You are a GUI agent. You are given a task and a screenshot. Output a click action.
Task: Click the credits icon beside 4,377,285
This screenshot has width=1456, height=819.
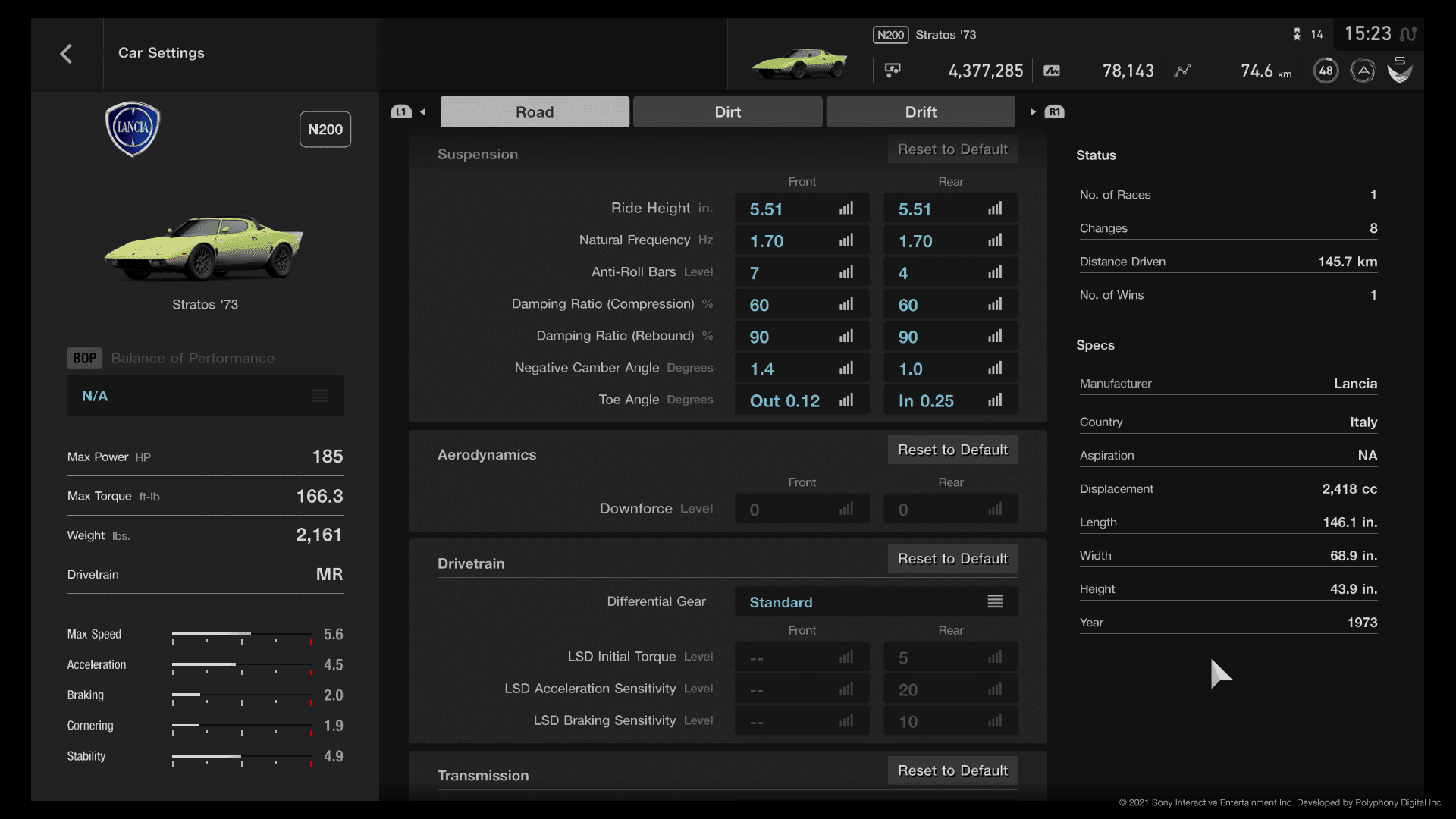tap(893, 71)
